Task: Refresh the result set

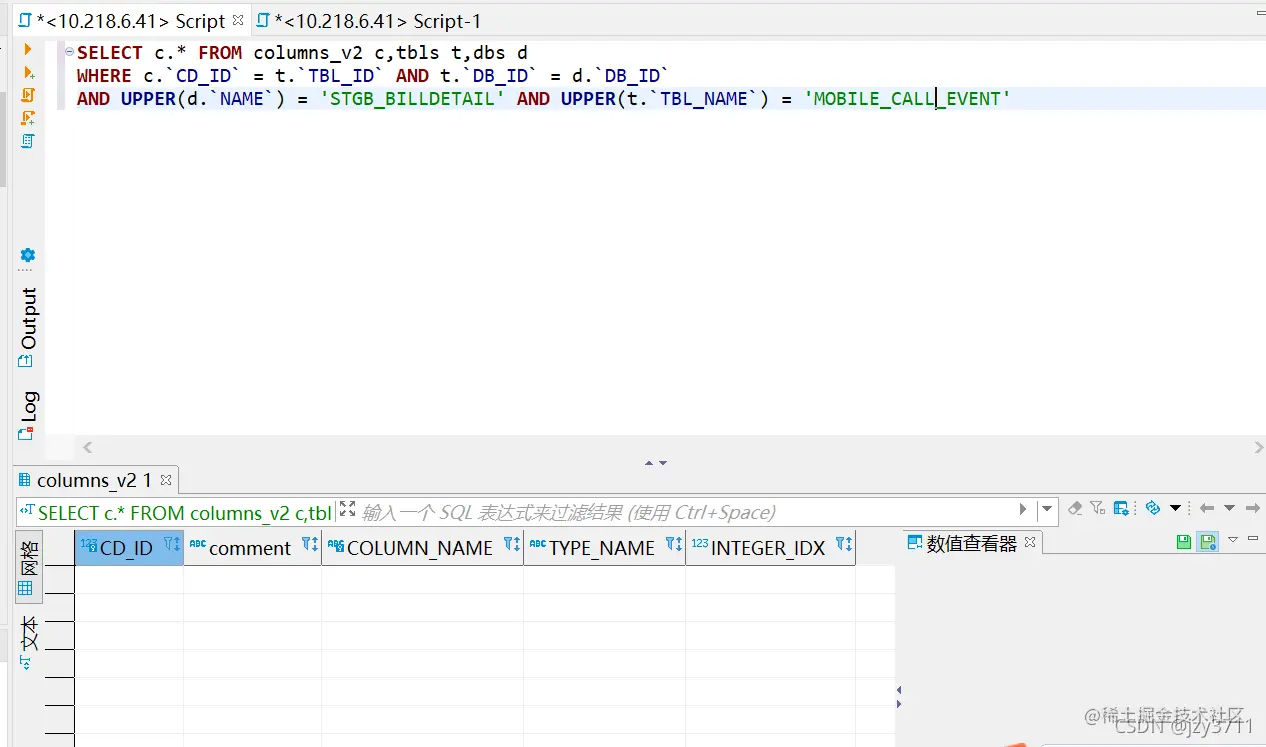Action: 1152,508
